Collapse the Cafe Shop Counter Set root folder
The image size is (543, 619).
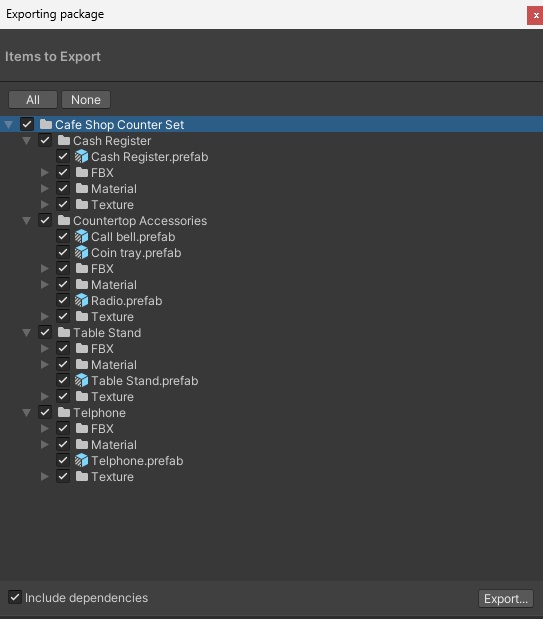[9, 125]
